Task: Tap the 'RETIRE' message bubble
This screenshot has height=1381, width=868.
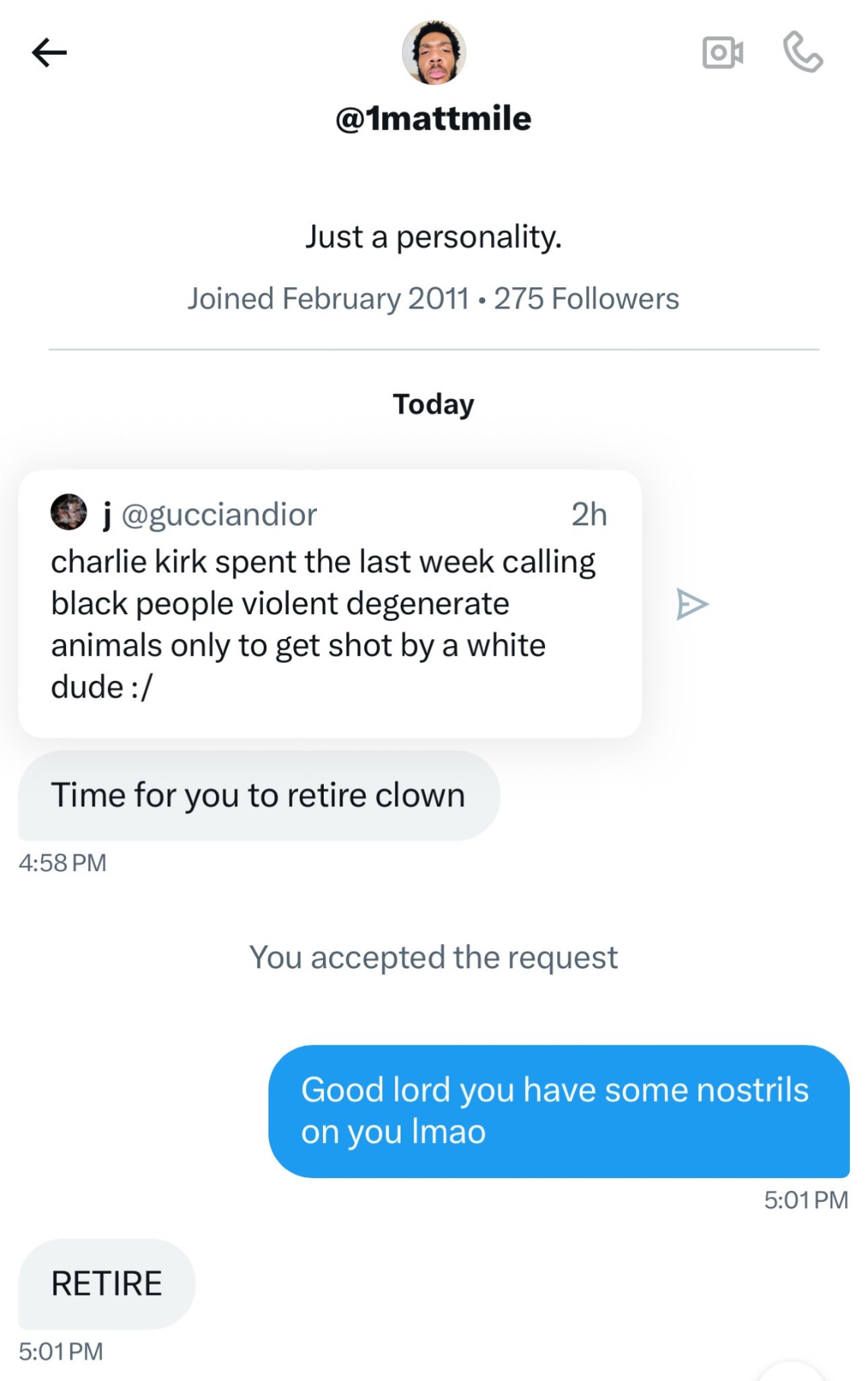Action: click(106, 1284)
